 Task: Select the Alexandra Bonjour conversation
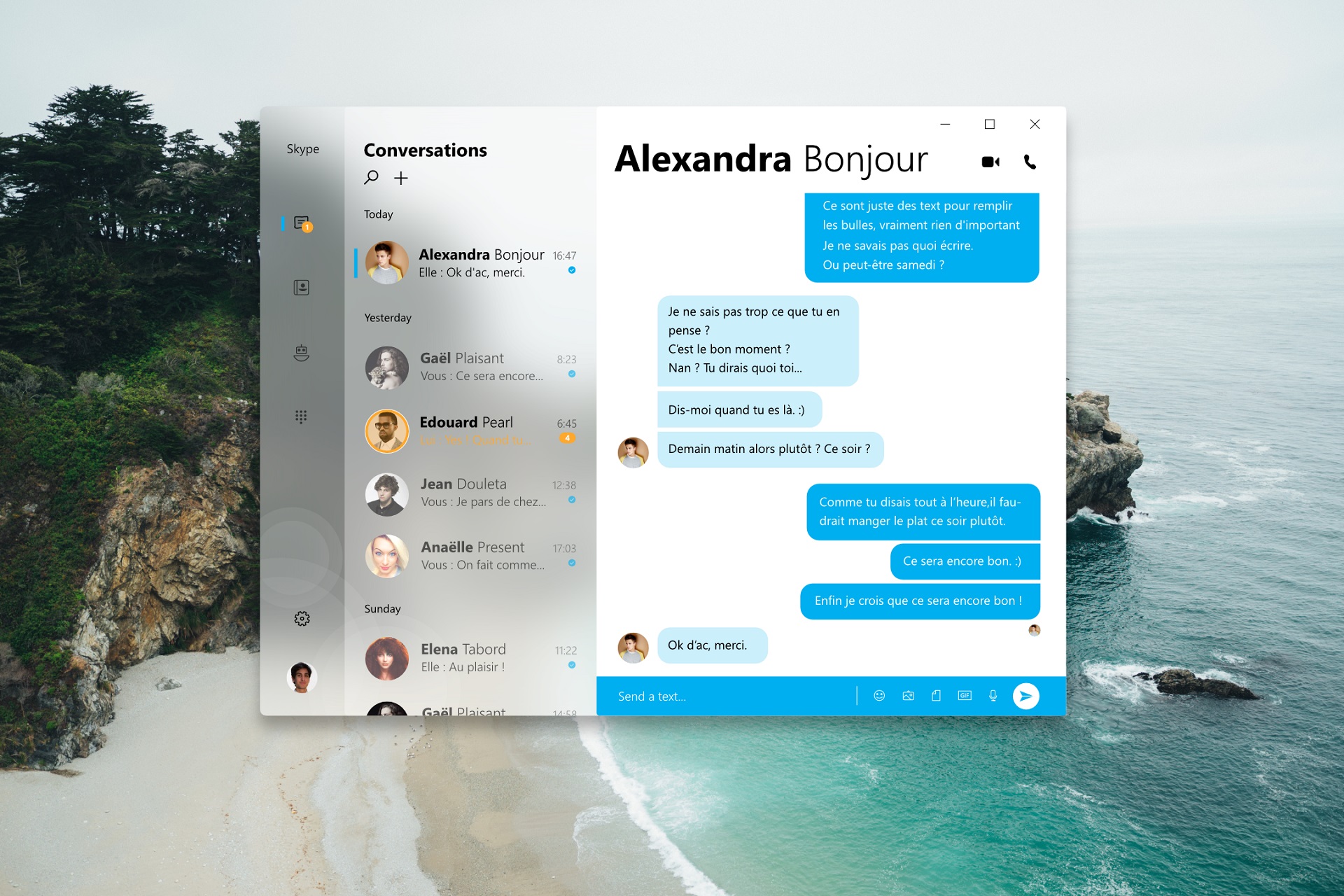pos(475,265)
